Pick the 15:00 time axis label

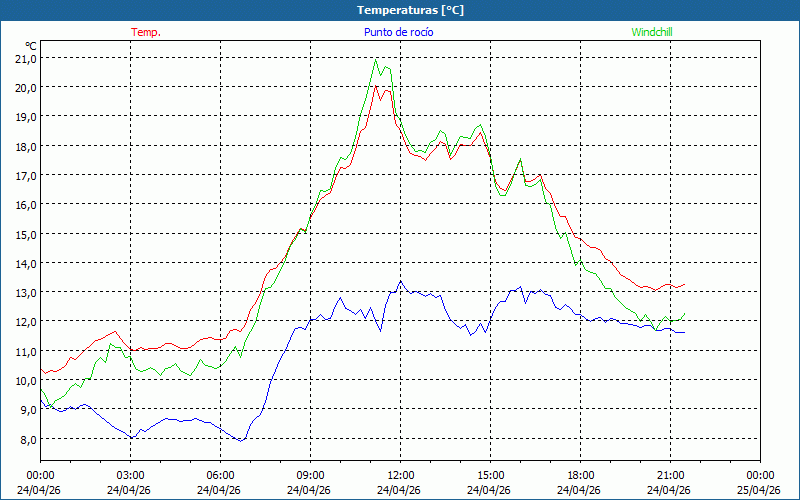tap(490, 475)
